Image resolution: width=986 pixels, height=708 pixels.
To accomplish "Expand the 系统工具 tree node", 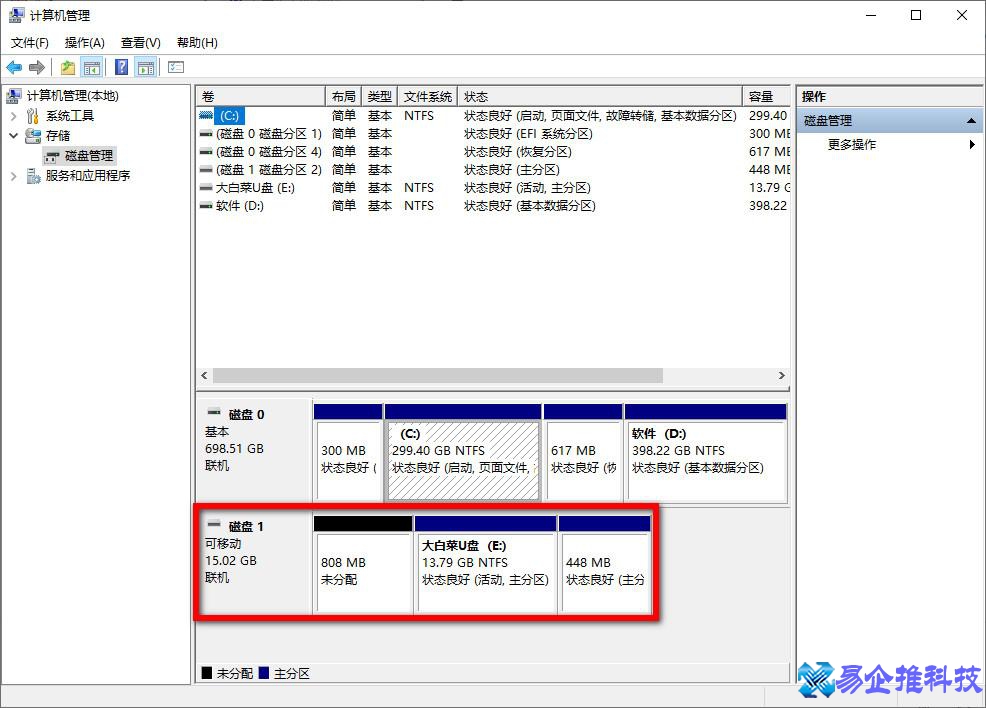I will click(13, 116).
